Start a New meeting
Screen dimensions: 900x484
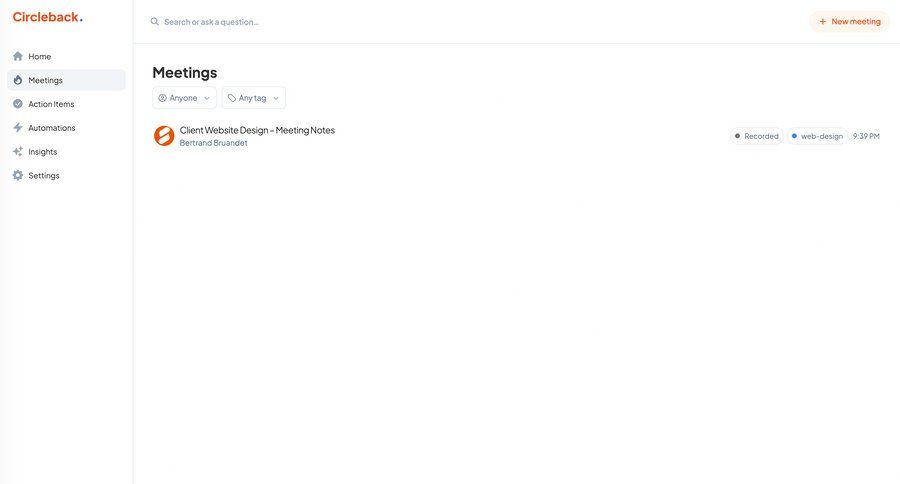(x=849, y=21)
